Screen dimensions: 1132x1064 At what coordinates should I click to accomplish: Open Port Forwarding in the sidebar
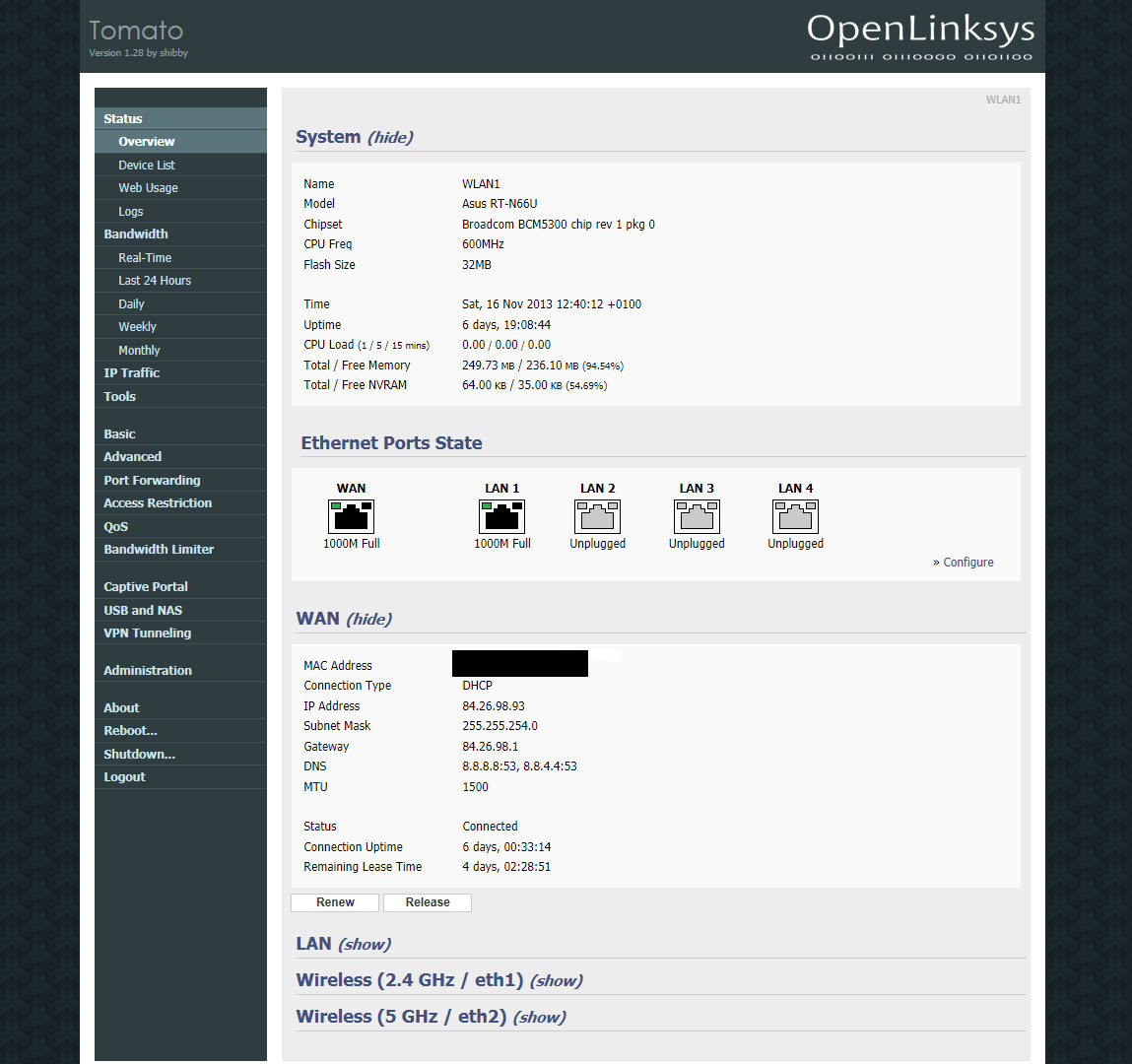point(152,481)
